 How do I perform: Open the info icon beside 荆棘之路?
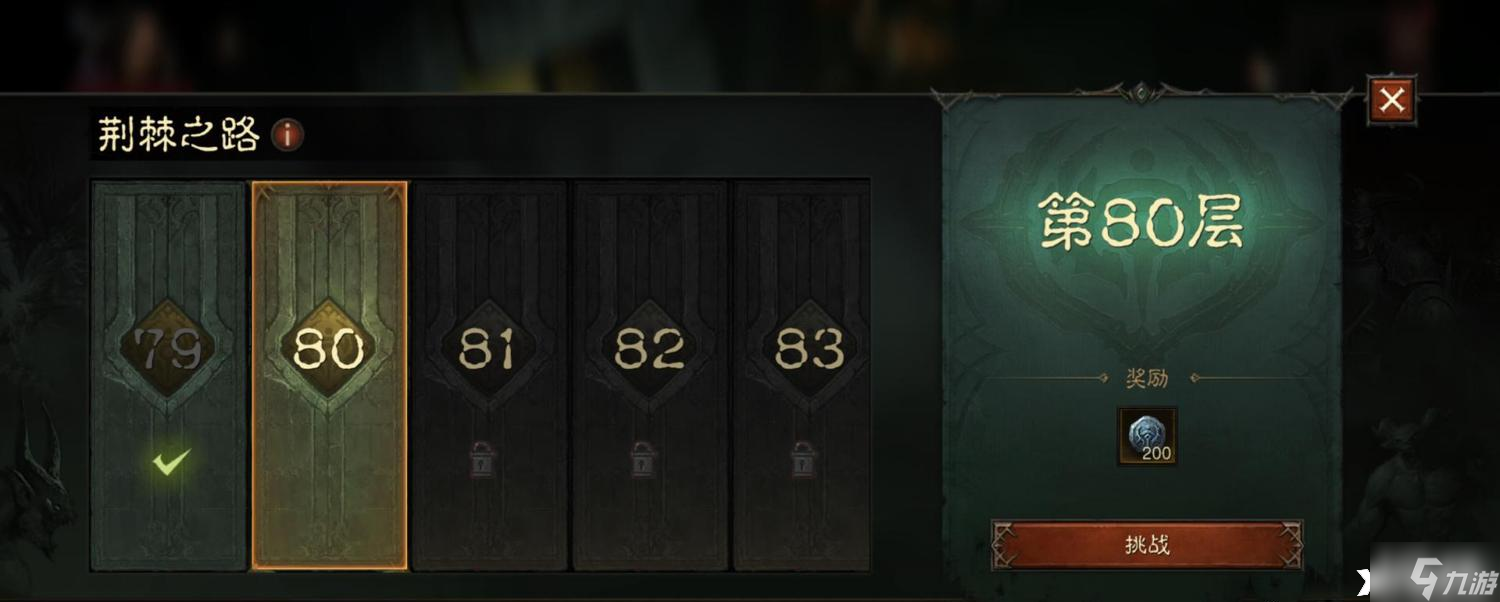(288, 135)
